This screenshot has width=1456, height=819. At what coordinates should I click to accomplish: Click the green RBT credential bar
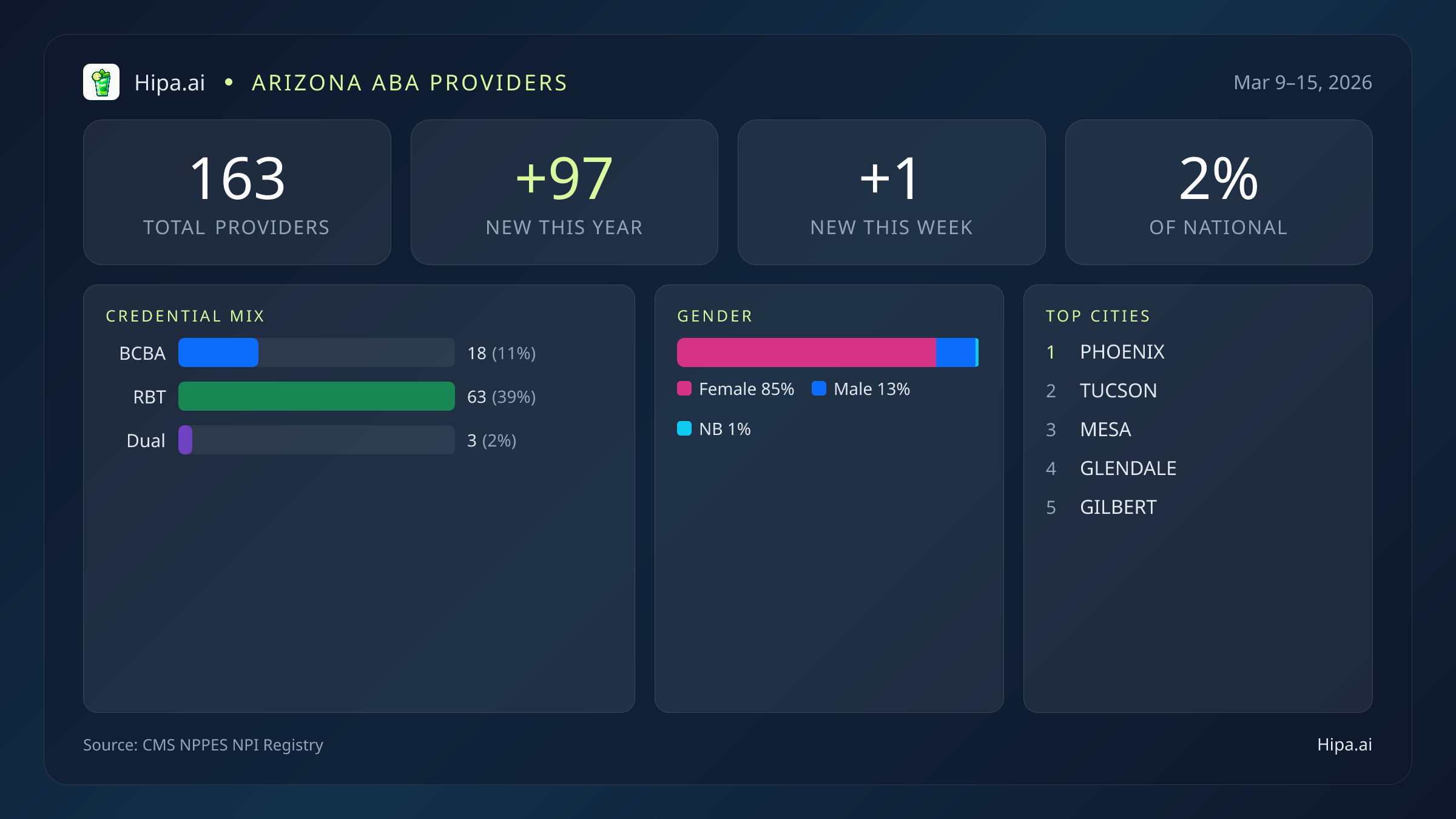[x=316, y=396]
